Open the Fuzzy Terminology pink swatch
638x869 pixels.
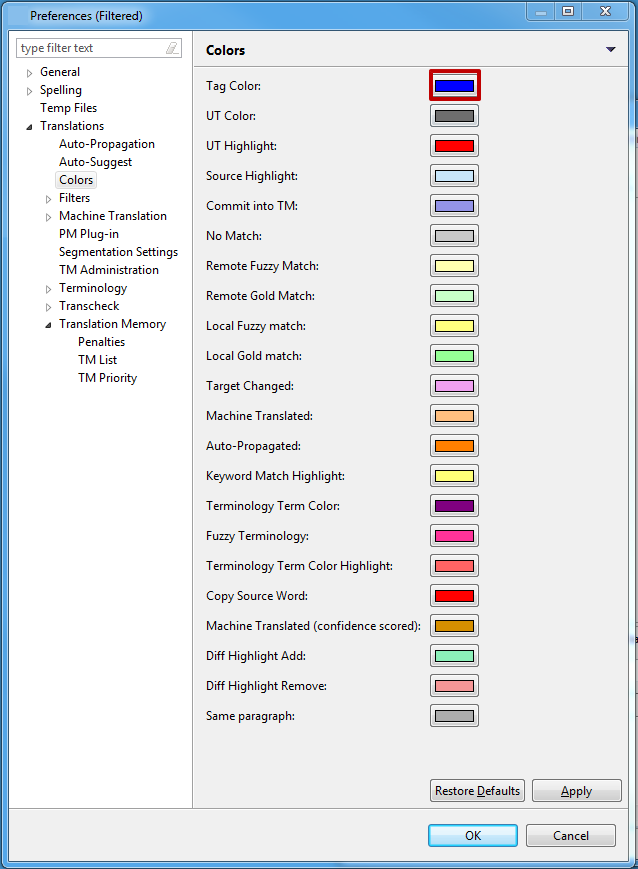coord(454,536)
